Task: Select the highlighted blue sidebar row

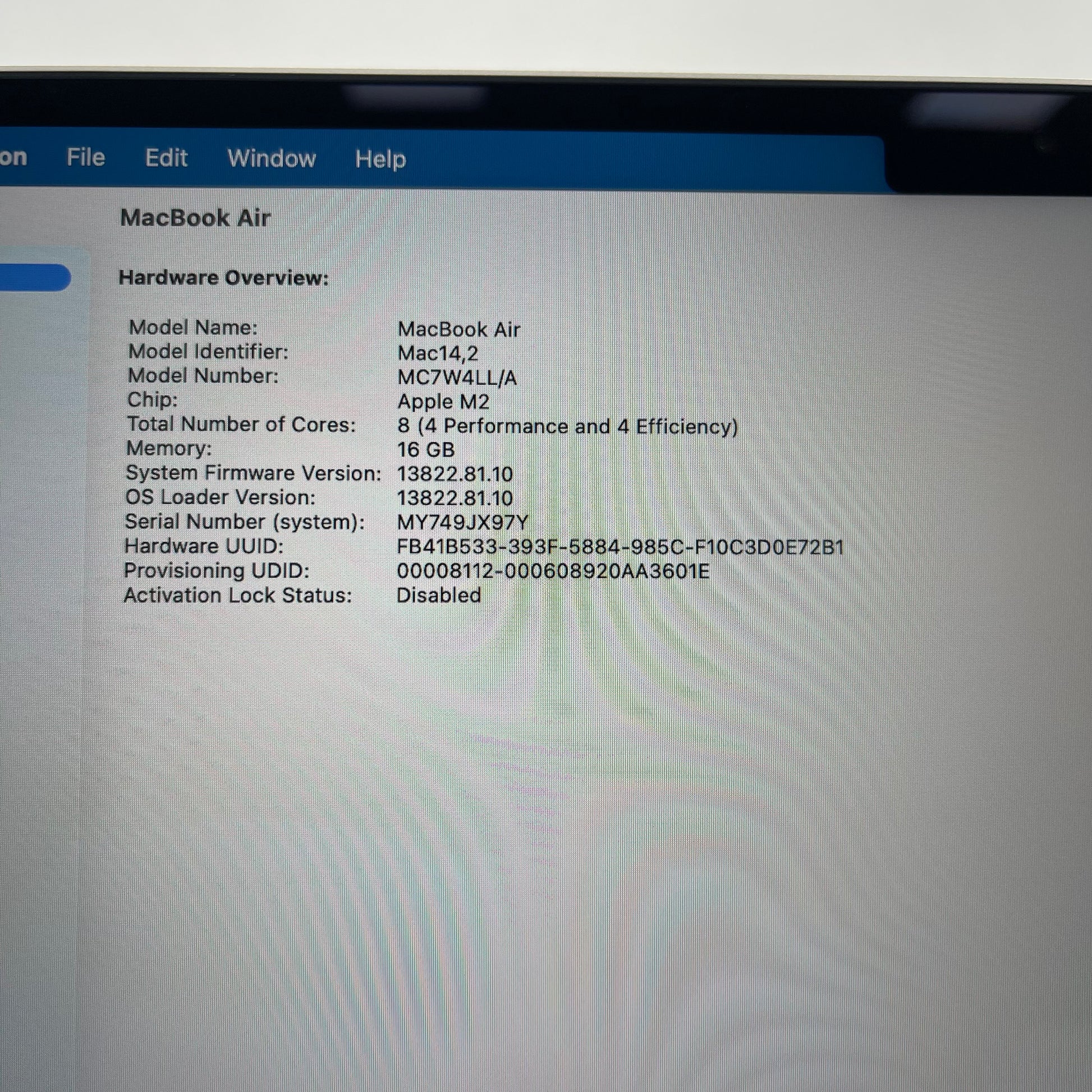Action: [x=33, y=278]
